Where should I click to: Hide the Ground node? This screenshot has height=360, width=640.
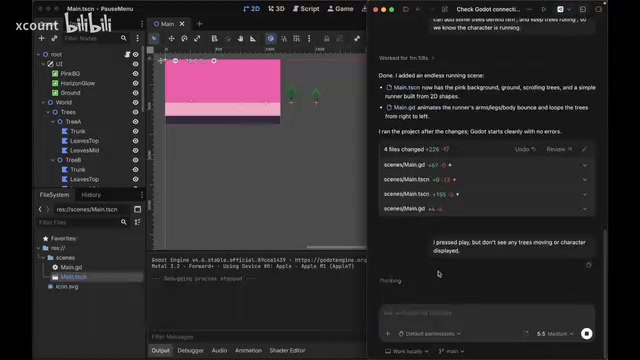point(136,93)
